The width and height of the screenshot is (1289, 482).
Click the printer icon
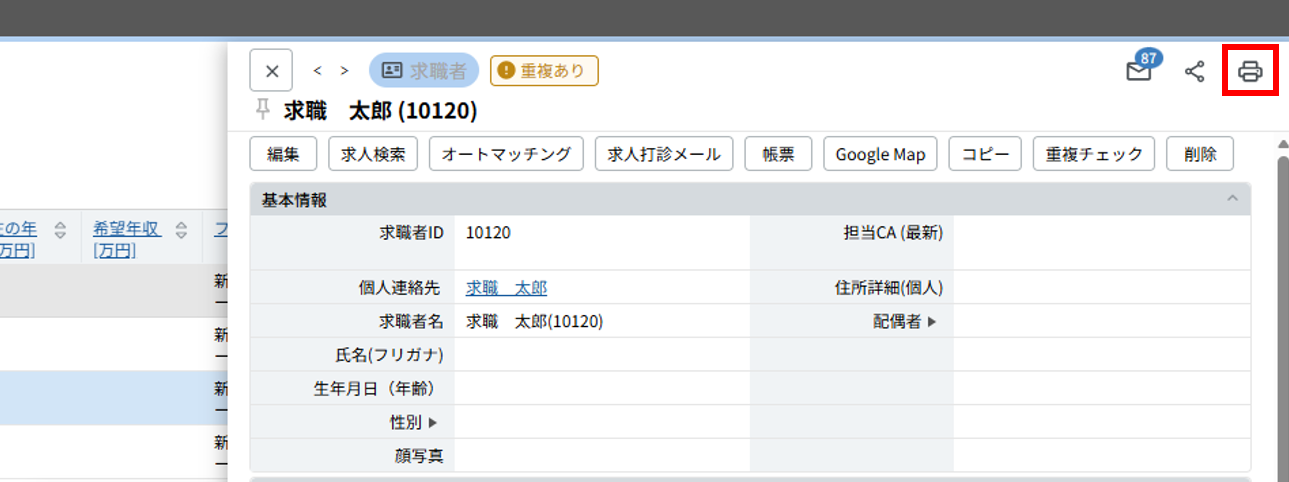coord(1250,71)
